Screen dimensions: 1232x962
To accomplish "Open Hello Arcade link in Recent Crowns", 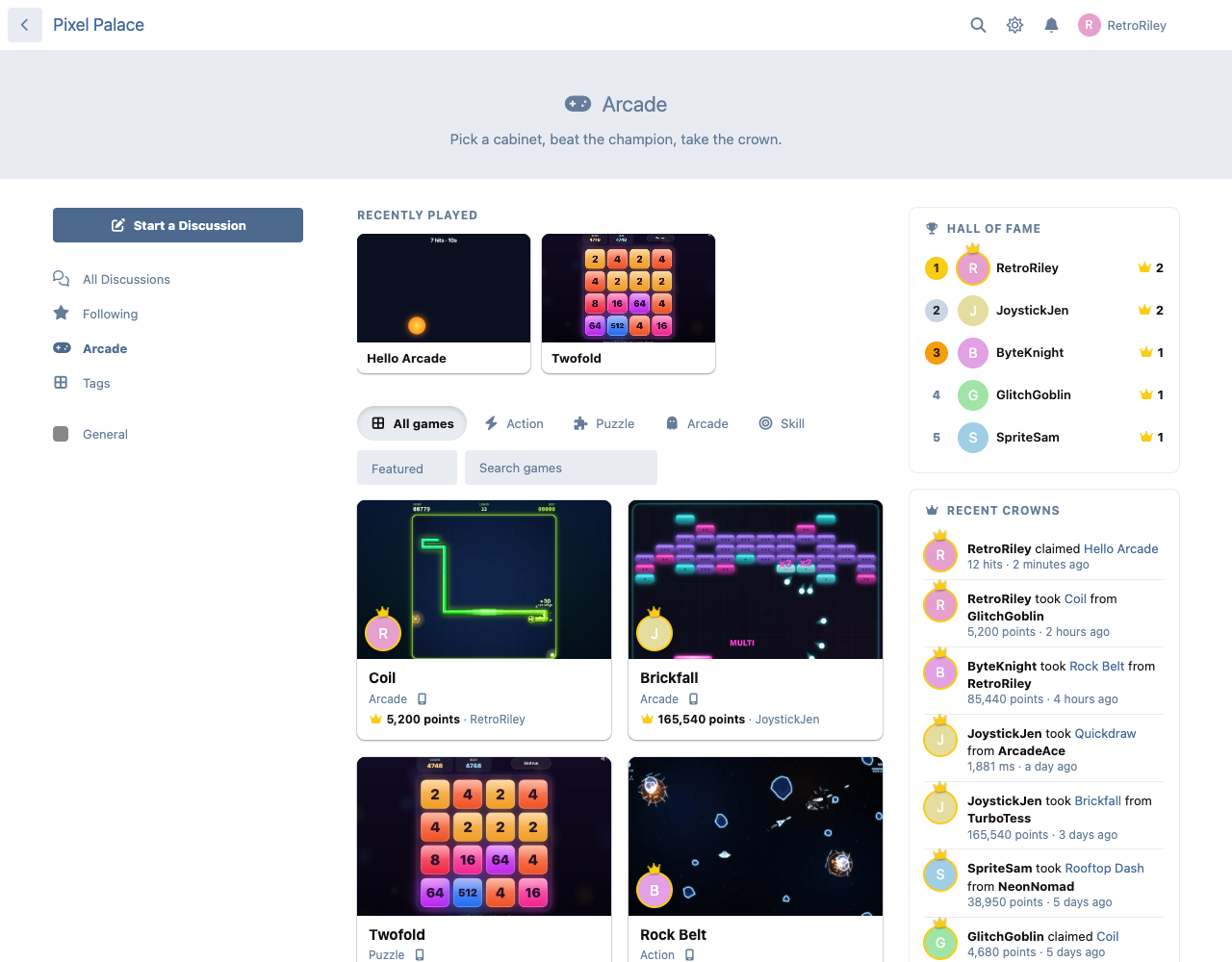I will 1120,548.
